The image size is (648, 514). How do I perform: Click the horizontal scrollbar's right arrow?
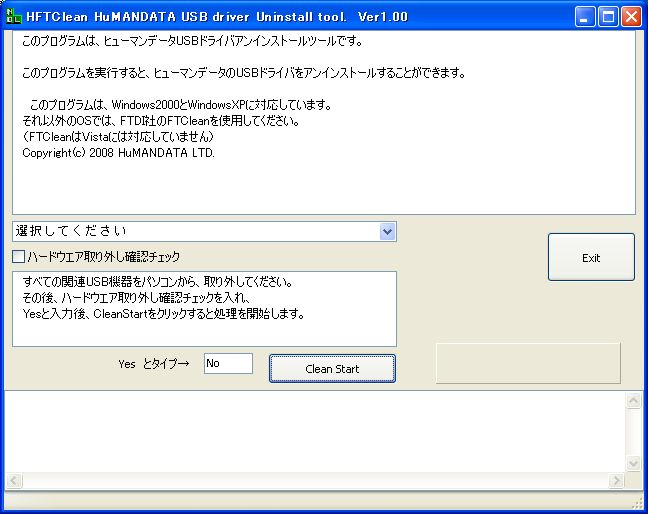[x=616, y=481]
